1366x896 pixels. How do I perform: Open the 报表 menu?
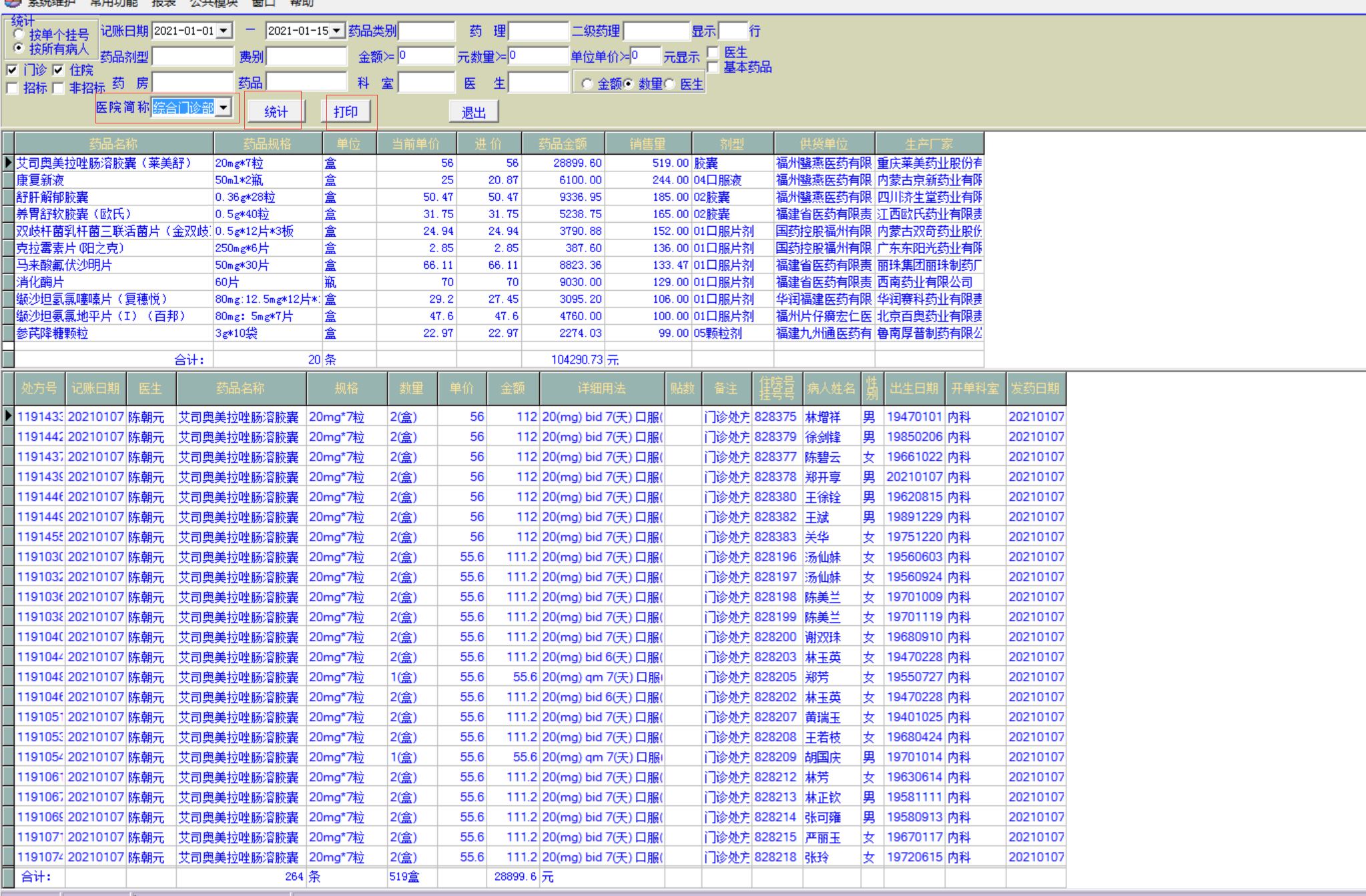[163, 3]
